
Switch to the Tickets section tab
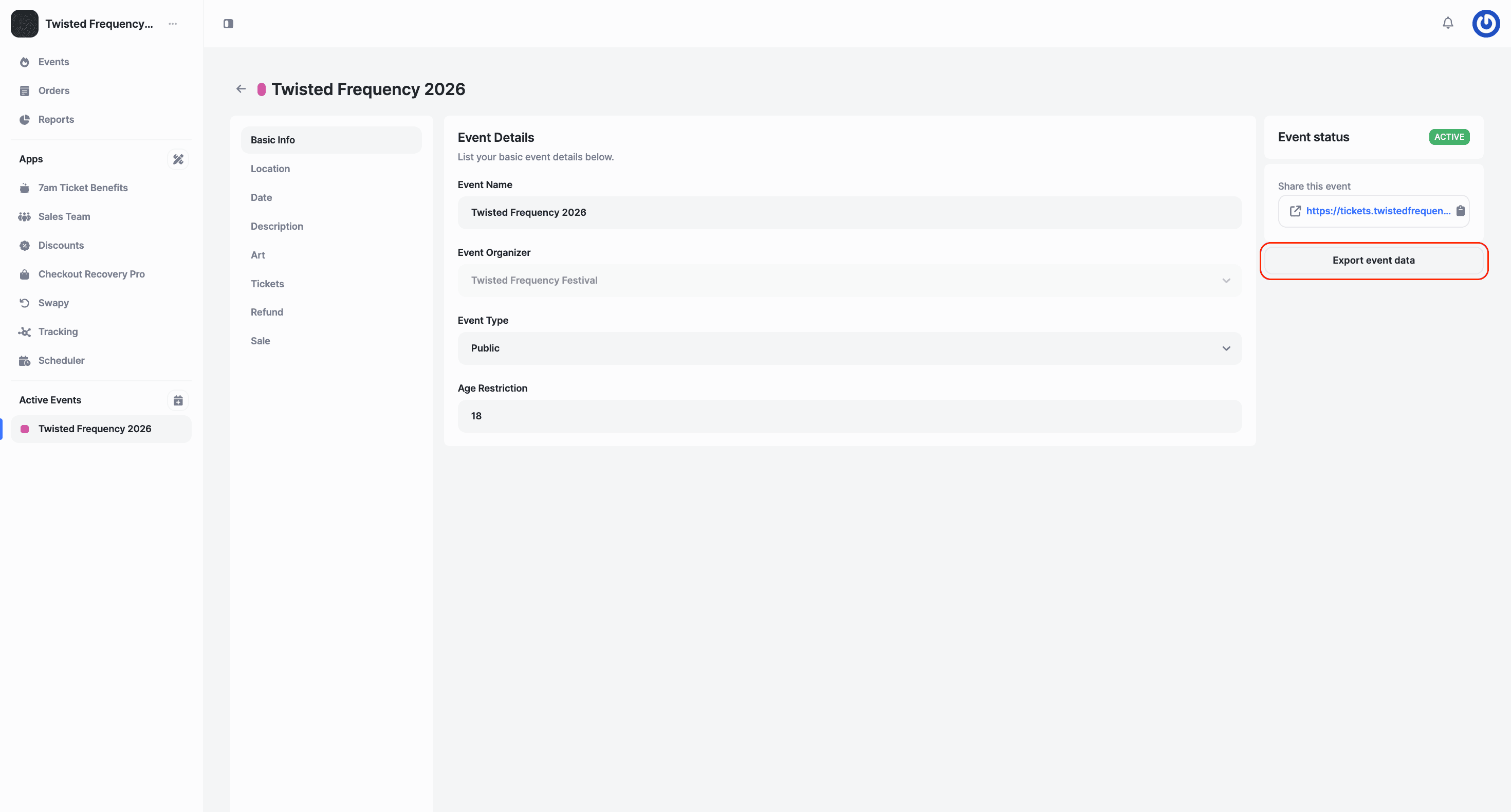[267, 283]
